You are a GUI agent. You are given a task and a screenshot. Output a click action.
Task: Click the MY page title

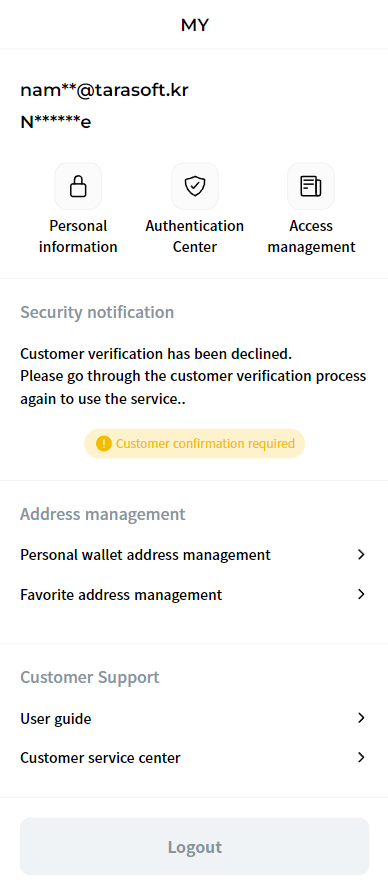point(195,25)
